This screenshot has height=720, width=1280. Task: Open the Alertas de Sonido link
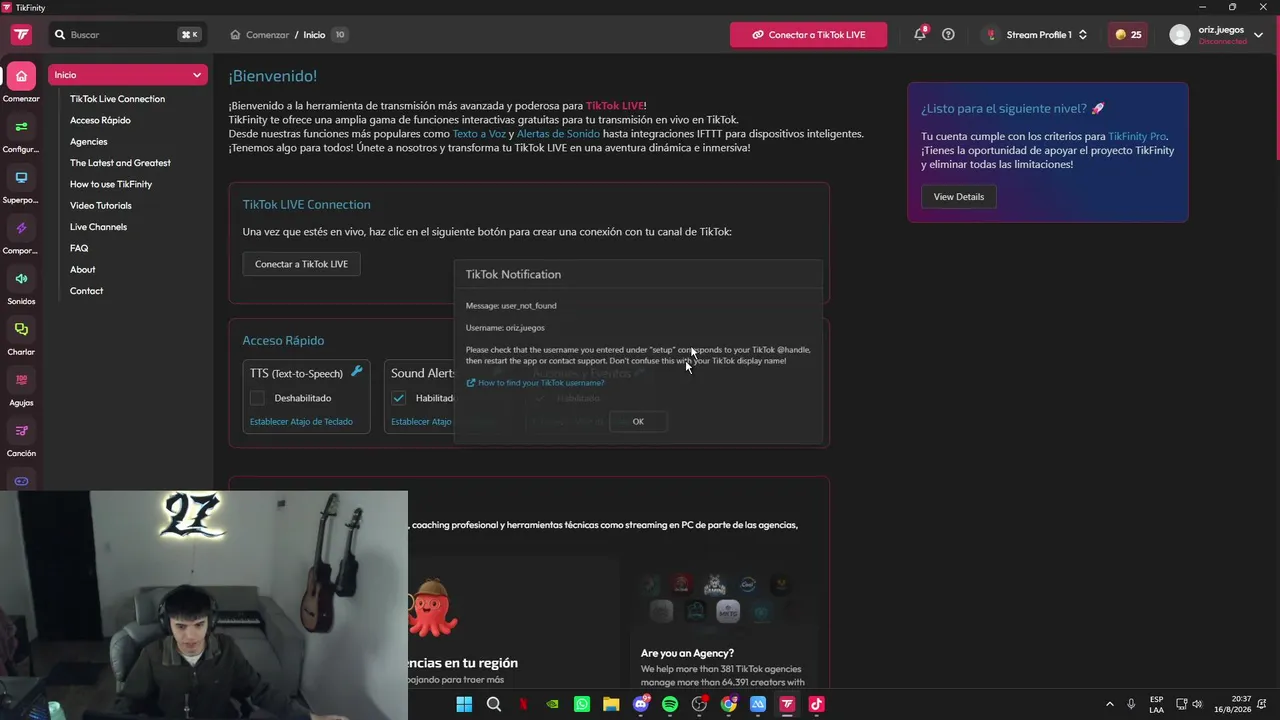coord(558,134)
